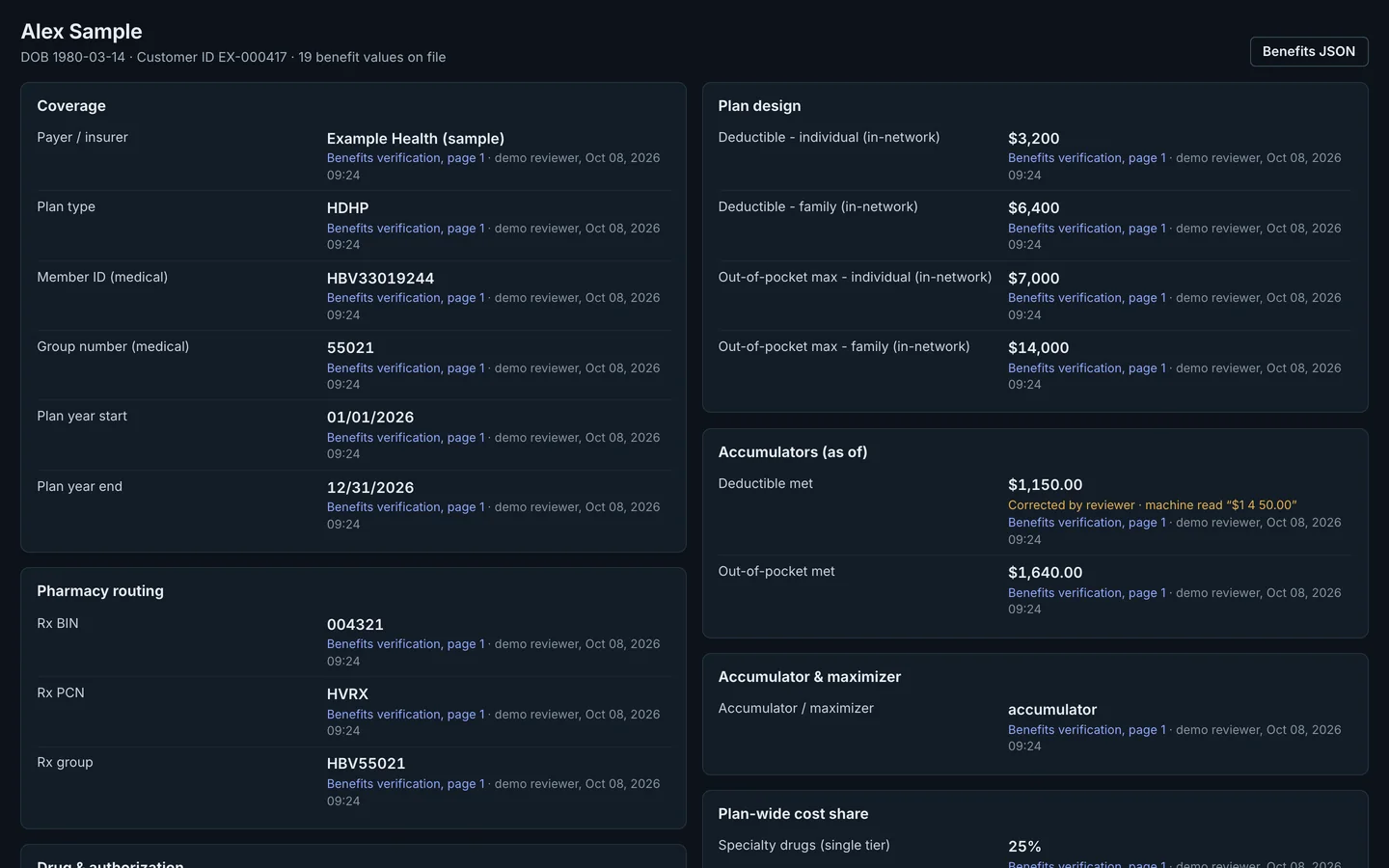The width and height of the screenshot is (1389, 868).
Task: Select the Rx BIN value 004321
Action: click(355, 625)
